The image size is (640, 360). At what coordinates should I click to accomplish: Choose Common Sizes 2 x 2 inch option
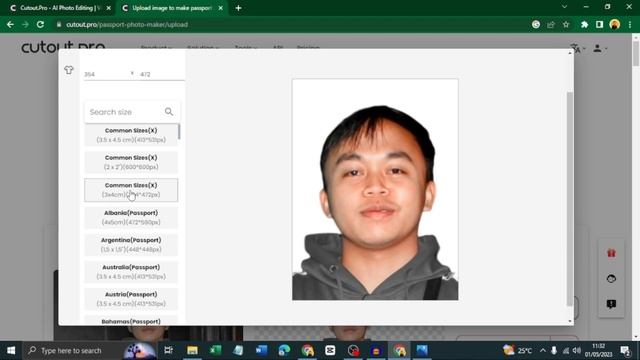[x=131, y=162]
